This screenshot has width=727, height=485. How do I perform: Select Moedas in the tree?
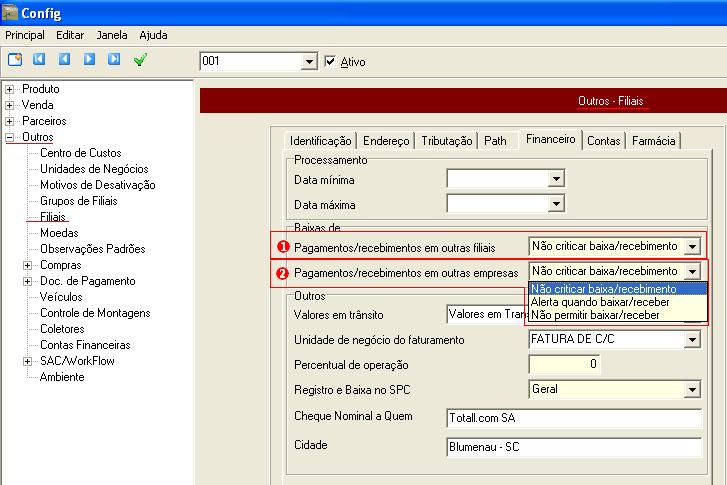tap(59, 233)
